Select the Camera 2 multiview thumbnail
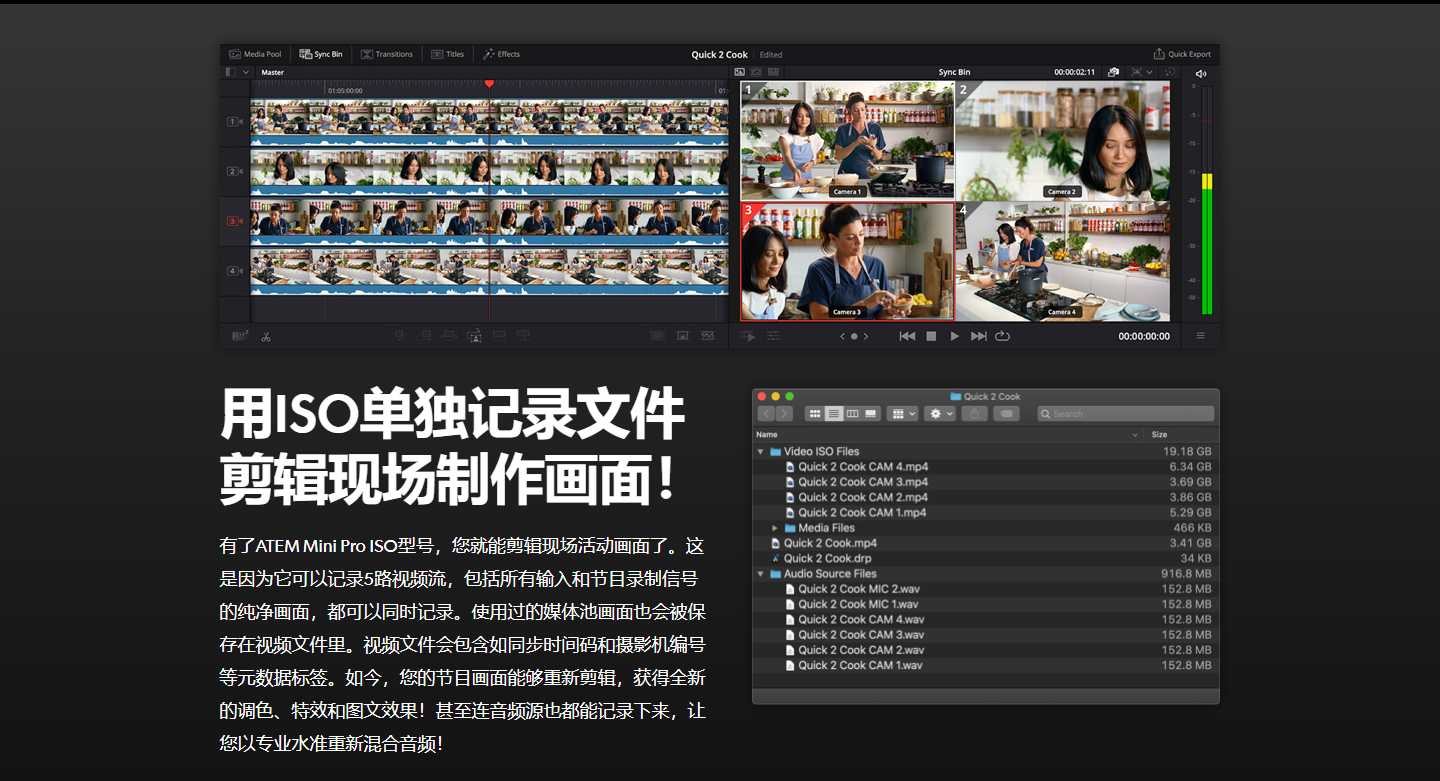The height and width of the screenshot is (781, 1440). 1062,140
